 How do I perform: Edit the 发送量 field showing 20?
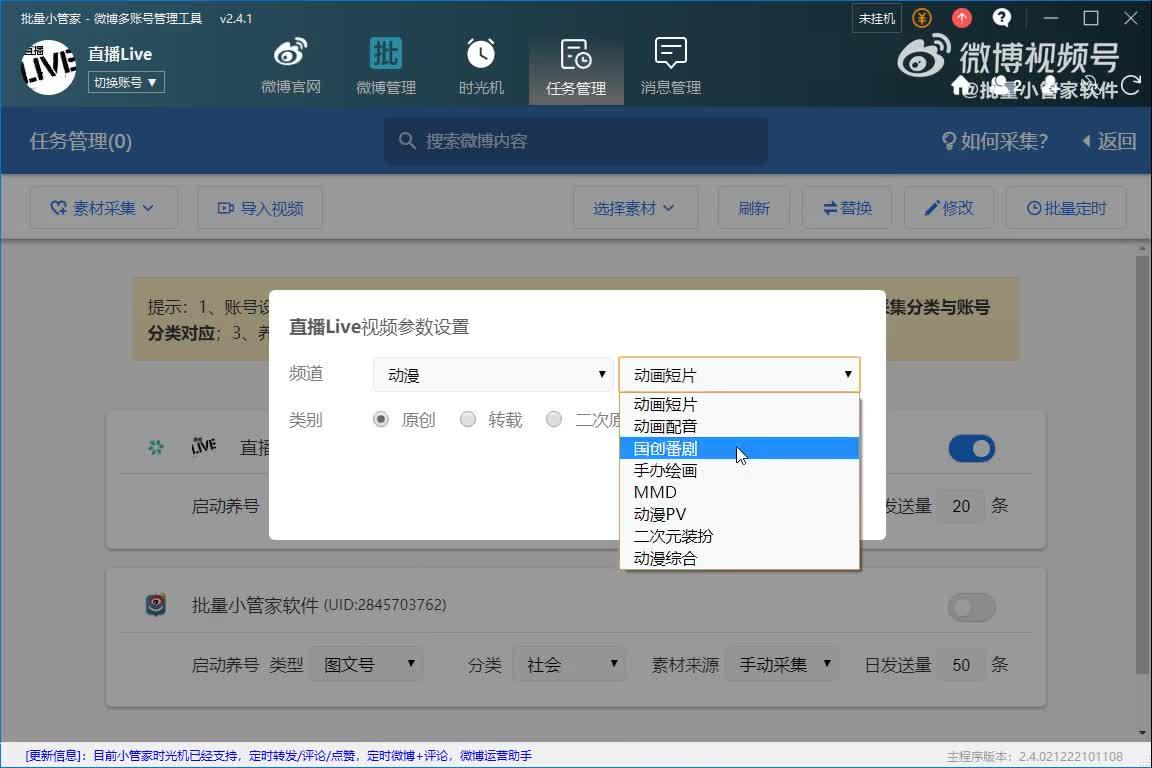coord(961,506)
